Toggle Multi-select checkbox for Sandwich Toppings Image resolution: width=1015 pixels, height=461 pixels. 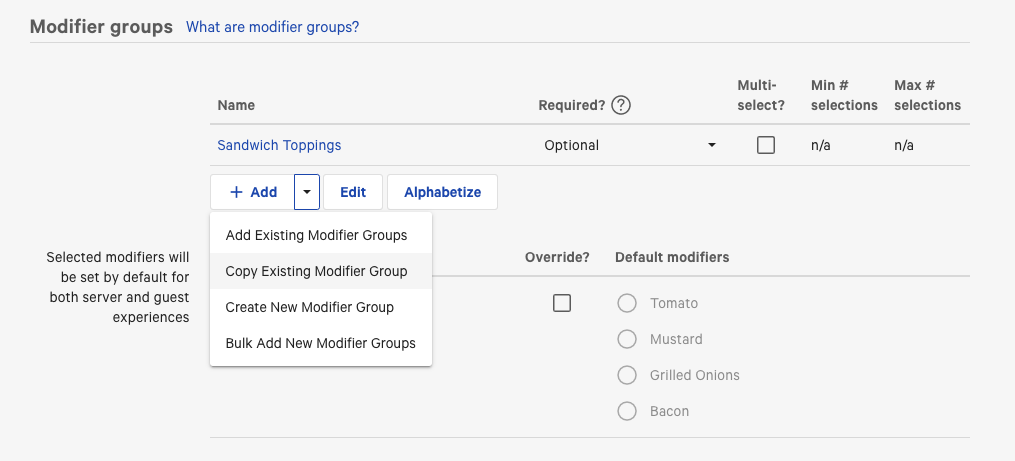pos(766,145)
